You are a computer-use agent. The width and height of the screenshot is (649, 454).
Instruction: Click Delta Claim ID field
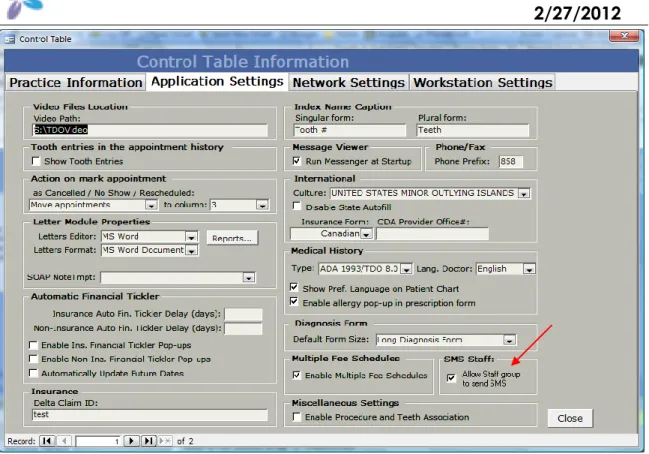[150, 415]
